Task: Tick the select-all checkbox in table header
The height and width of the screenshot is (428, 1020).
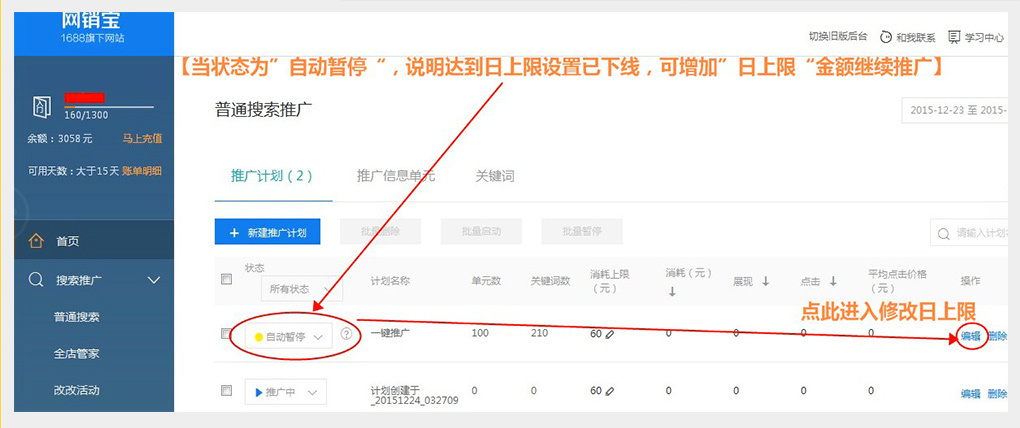Action: click(226, 280)
